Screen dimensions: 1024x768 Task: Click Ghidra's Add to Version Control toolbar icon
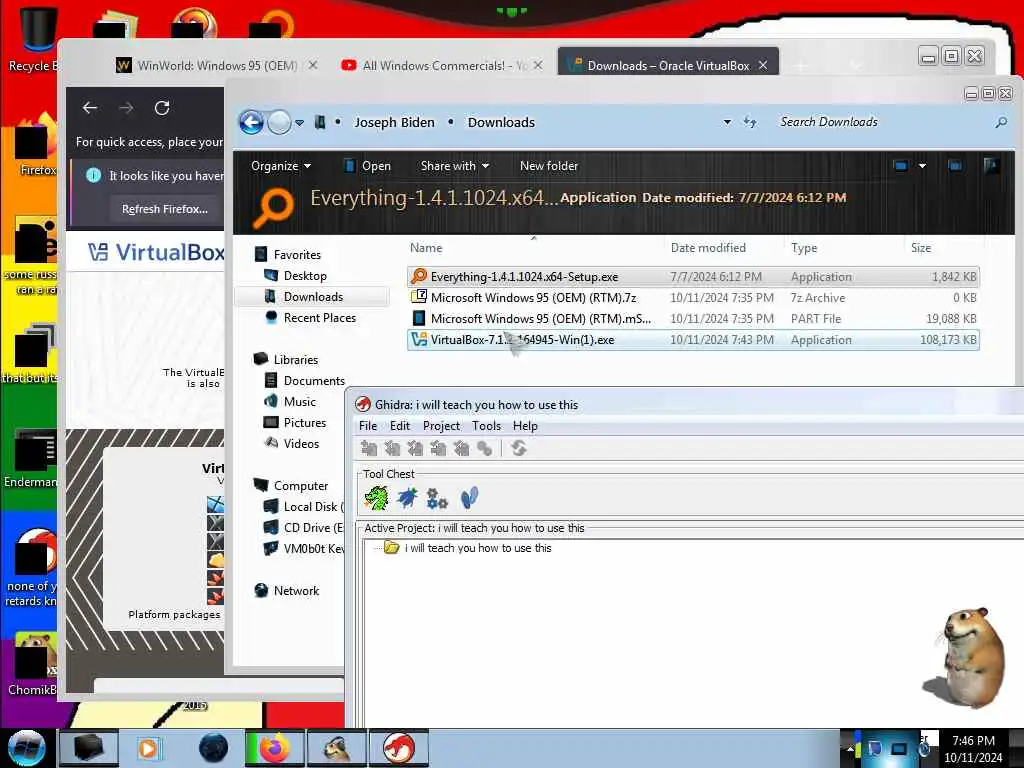tap(369, 448)
